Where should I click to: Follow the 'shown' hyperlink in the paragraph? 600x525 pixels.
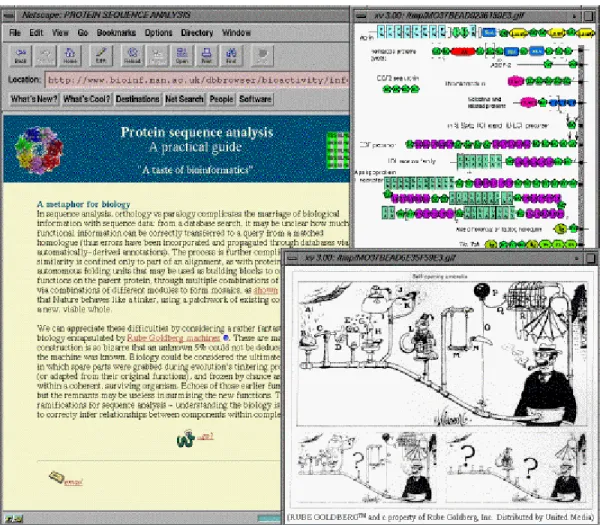(266, 290)
